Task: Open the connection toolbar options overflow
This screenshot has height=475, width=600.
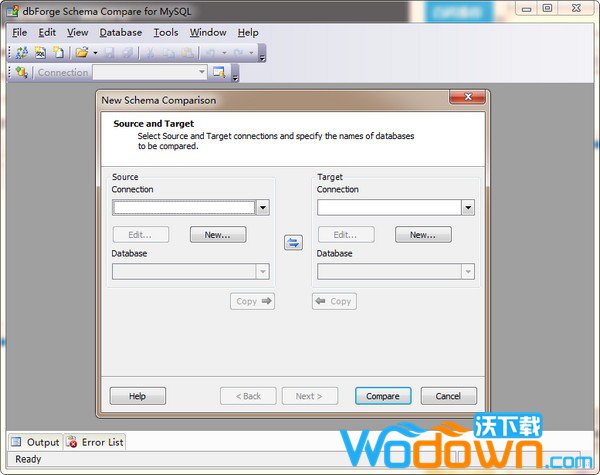Action: coord(235,73)
